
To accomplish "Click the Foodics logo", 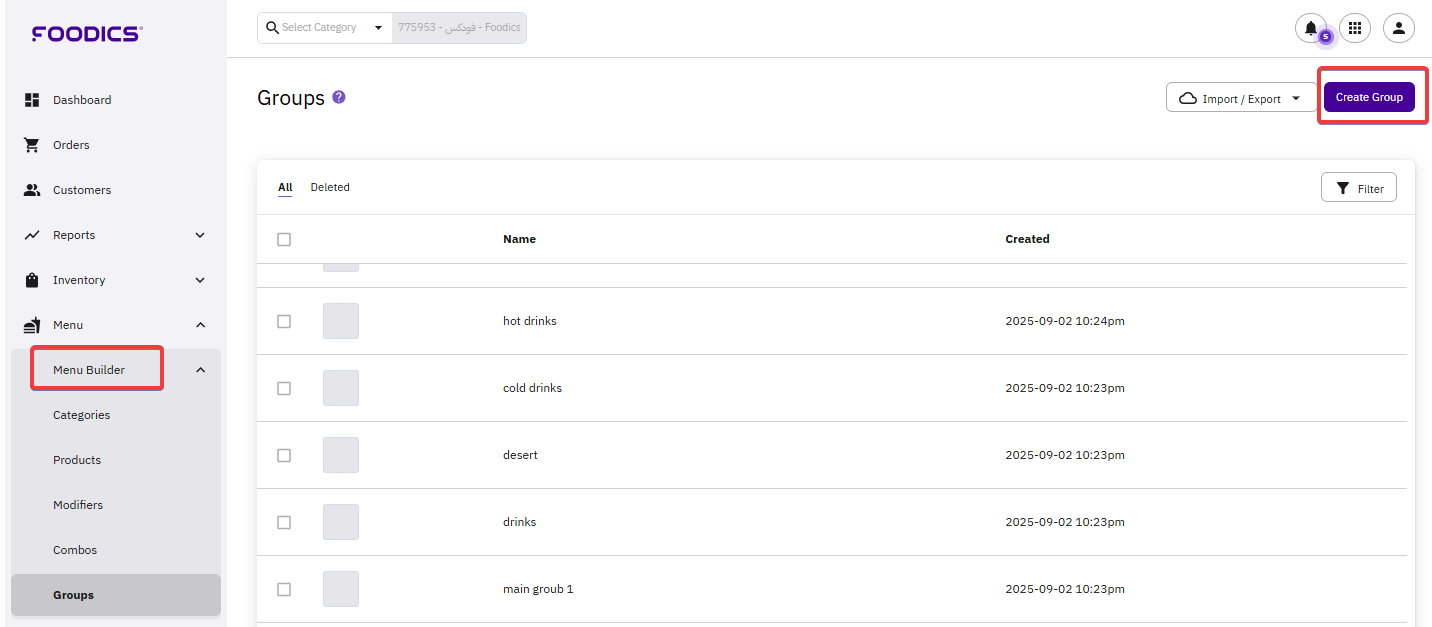I will tap(87, 34).
